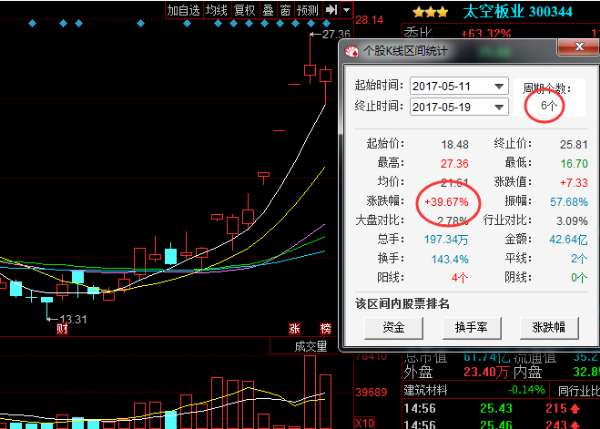Image resolution: width=600 pixels, height=429 pixels.
Task: Open the 均线 moving average option
Action: tap(217, 10)
